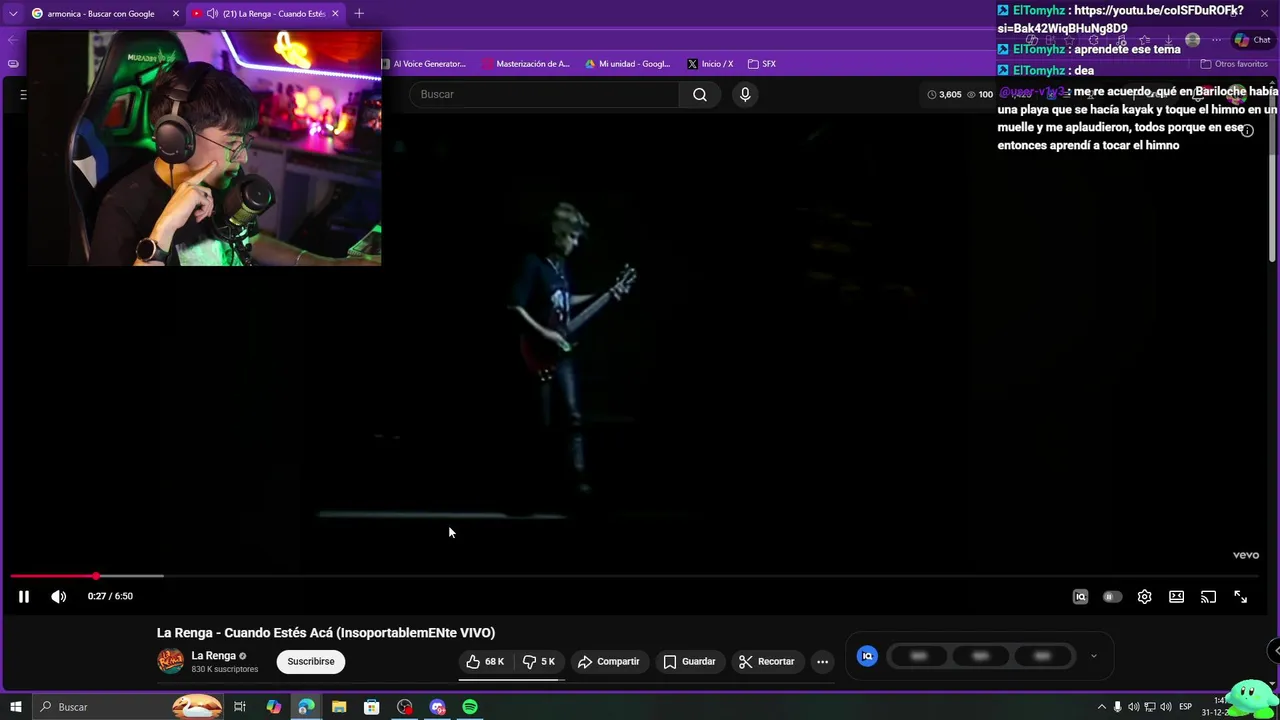This screenshot has width=1280, height=720.
Task: Click the taskbar Buscar search box
Action: (128, 707)
